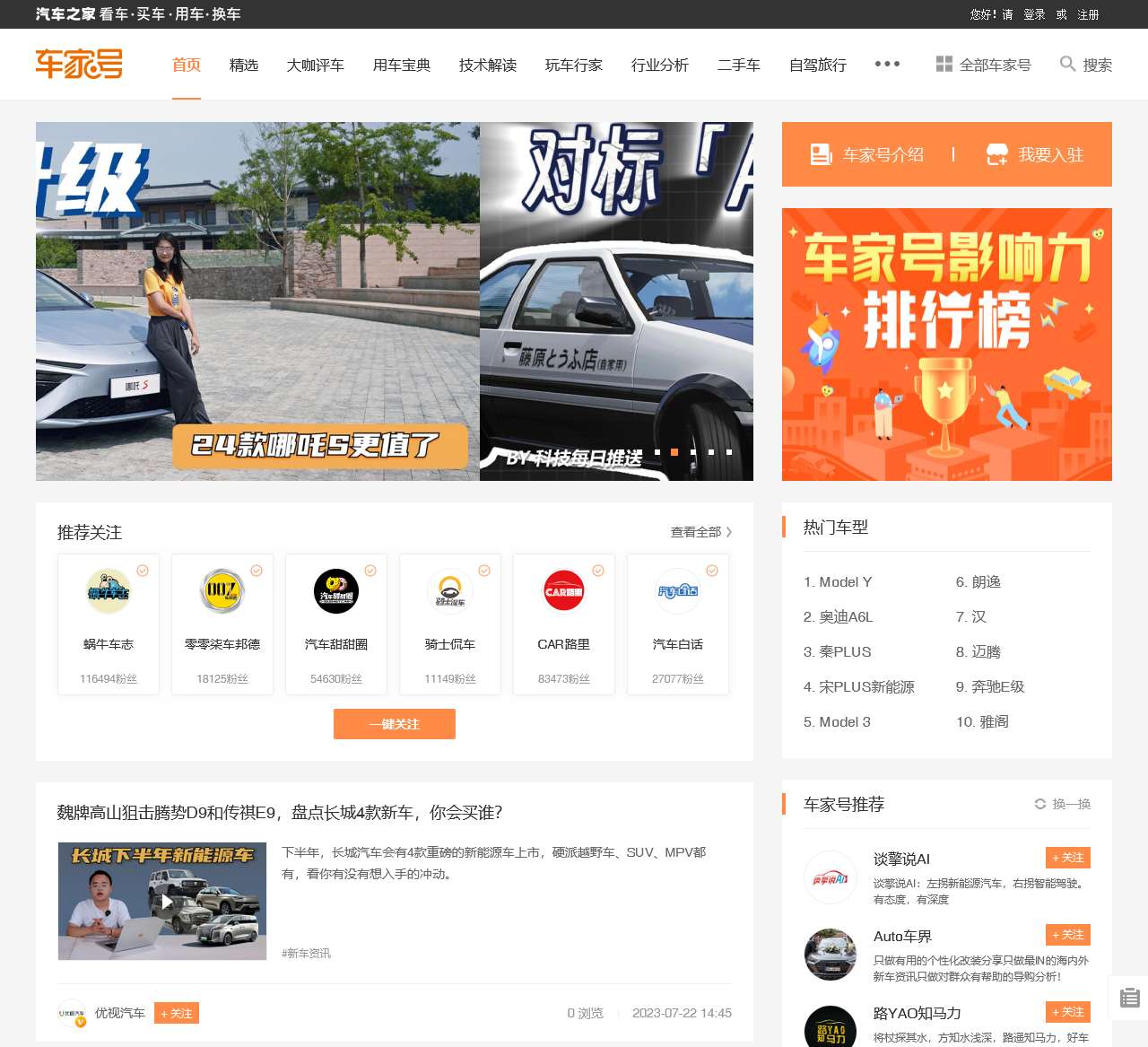
Task: Expand the more categories ellipsis menu
Action: coord(887,64)
